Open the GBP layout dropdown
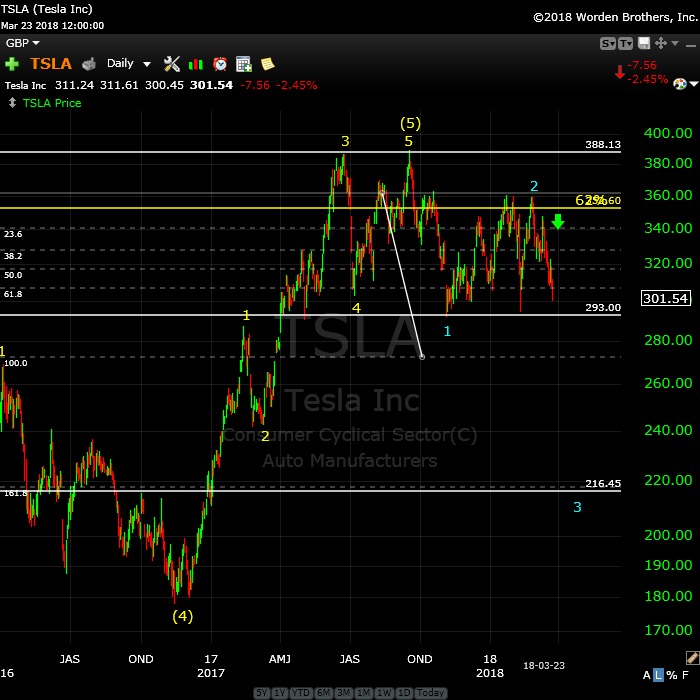This screenshot has height=700, width=700. click(22, 43)
